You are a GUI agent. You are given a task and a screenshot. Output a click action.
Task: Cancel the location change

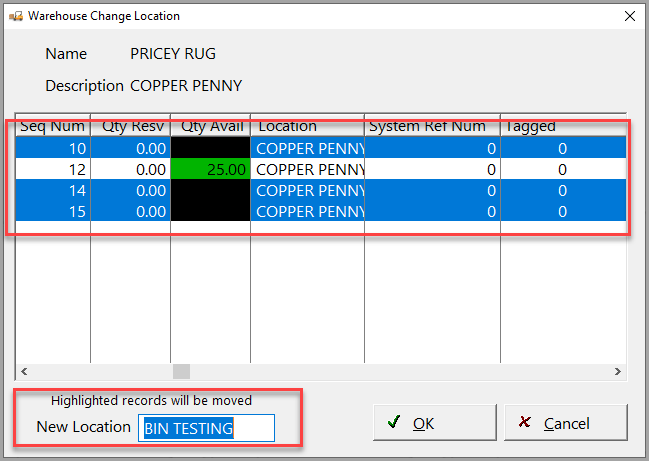(566, 423)
